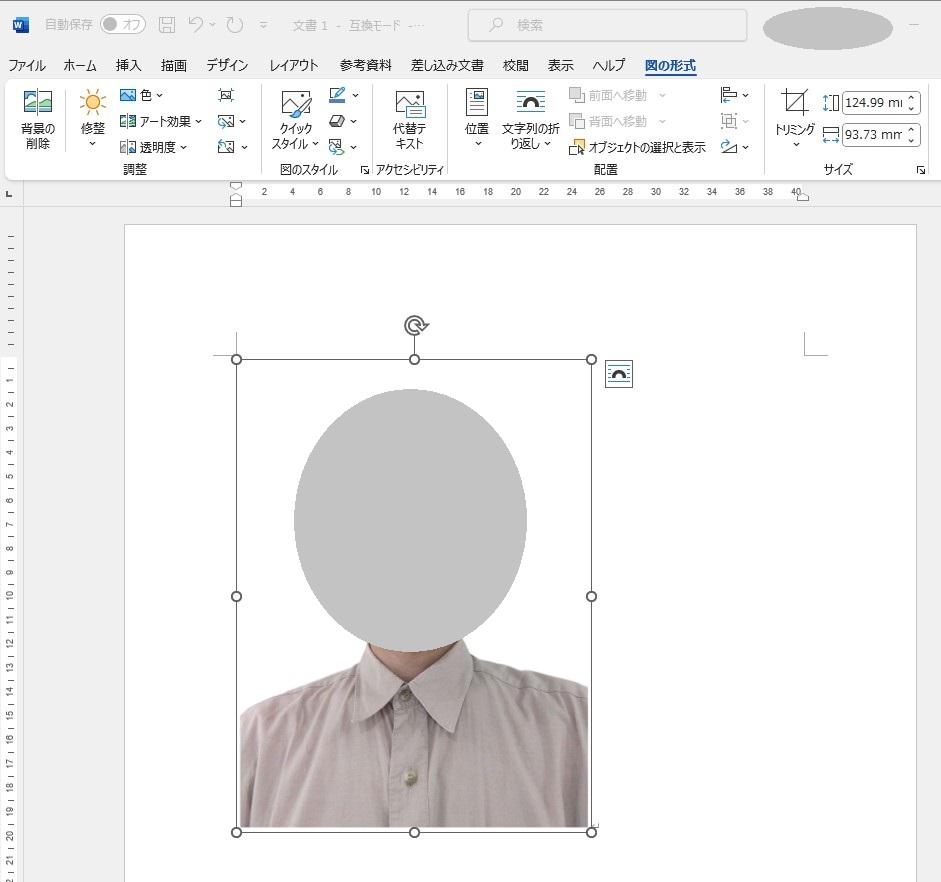Click the layout options icon beside picture
Viewport: 941px width, 882px height.
619,374
